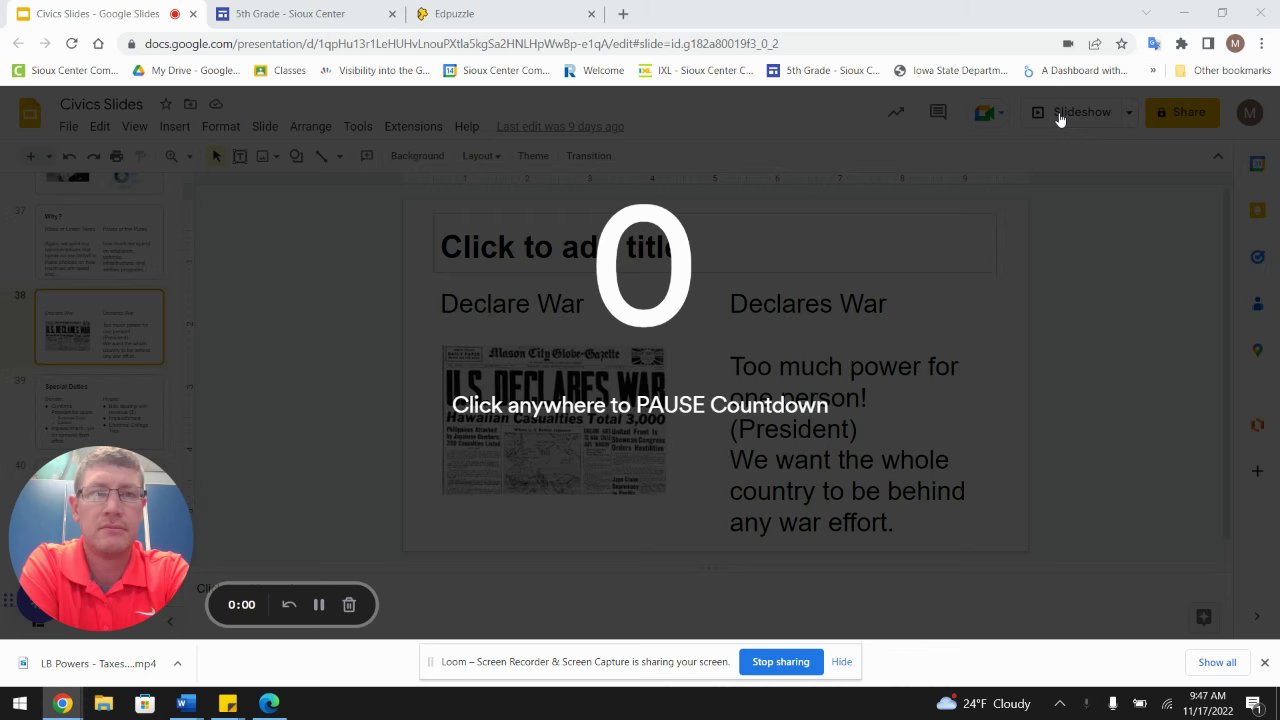This screenshot has width=1280, height=720.
Task: Click the Redo toolbar icon
Action: (x=93, y=156)
